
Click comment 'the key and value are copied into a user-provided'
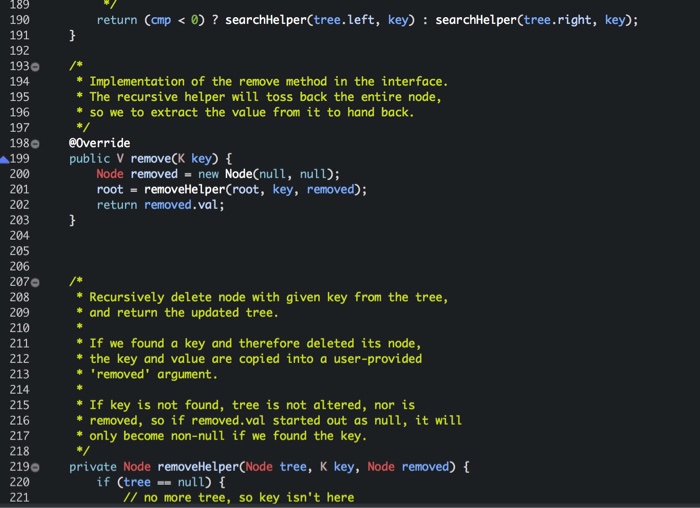255,359
